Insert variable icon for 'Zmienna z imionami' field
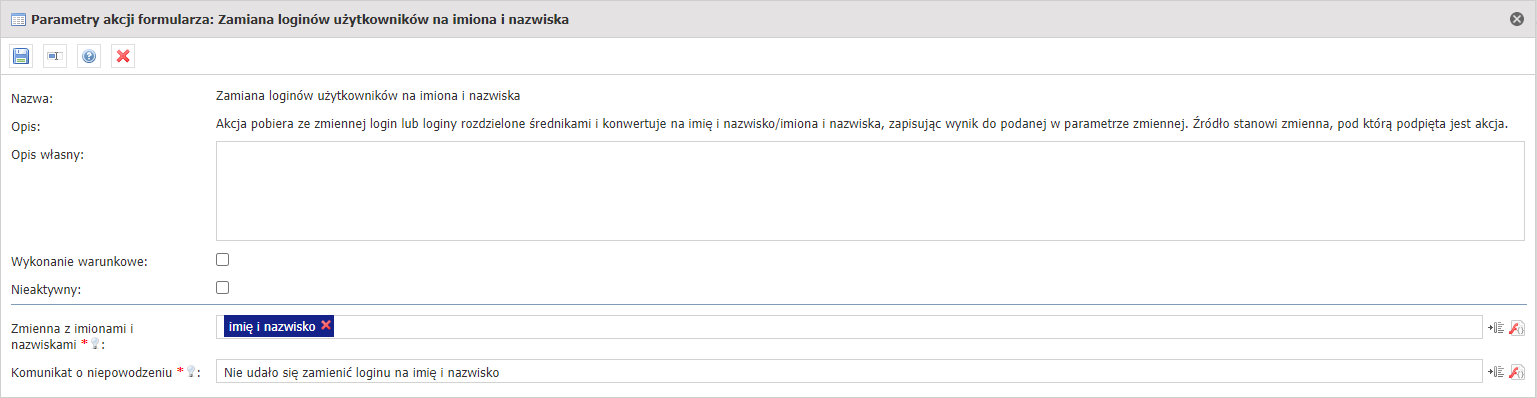Viewport: 1537px width, 398px height. (1497, 327)
